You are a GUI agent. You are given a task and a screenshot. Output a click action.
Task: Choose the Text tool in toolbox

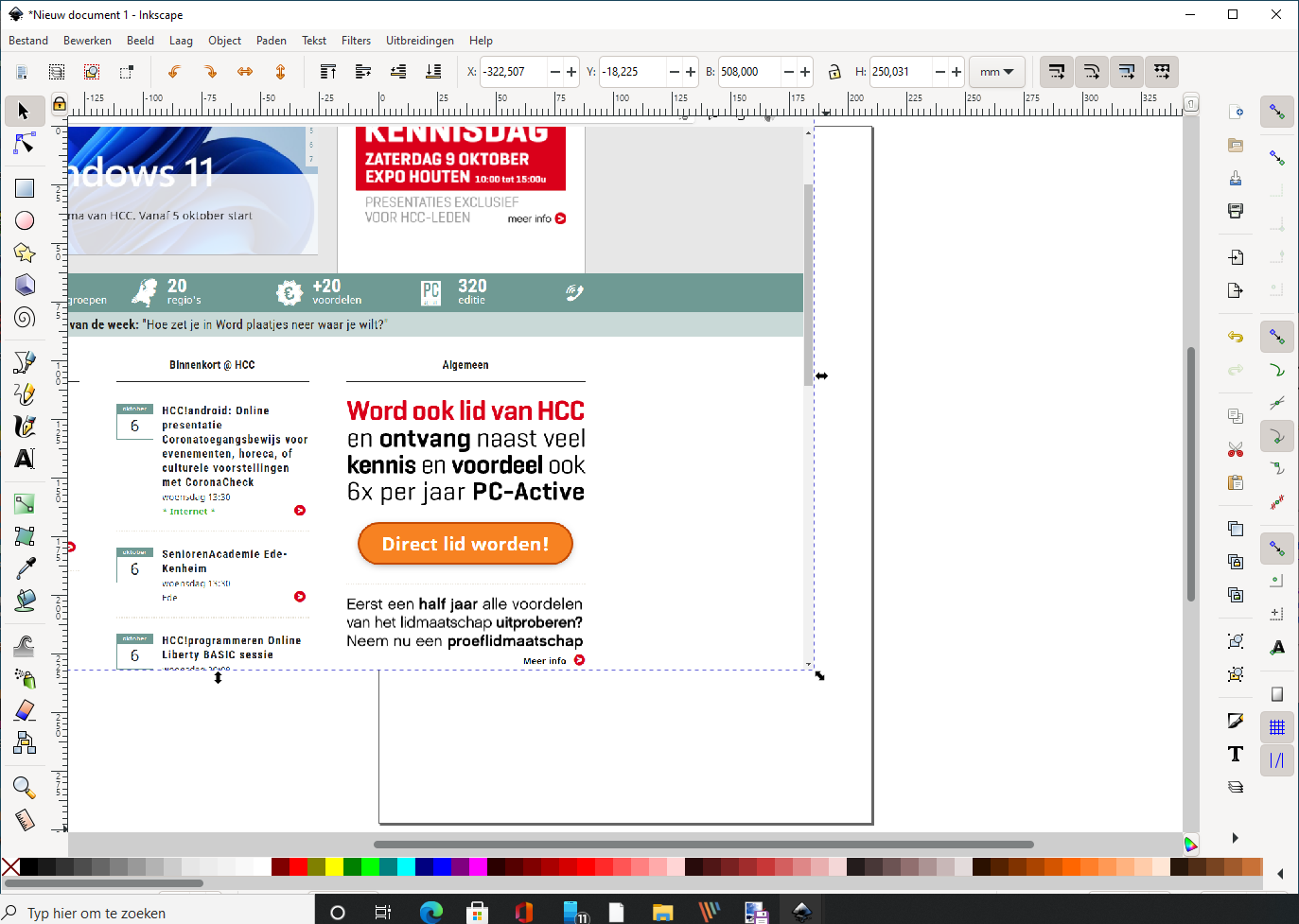pyautogui.click(x=24, y=459)
